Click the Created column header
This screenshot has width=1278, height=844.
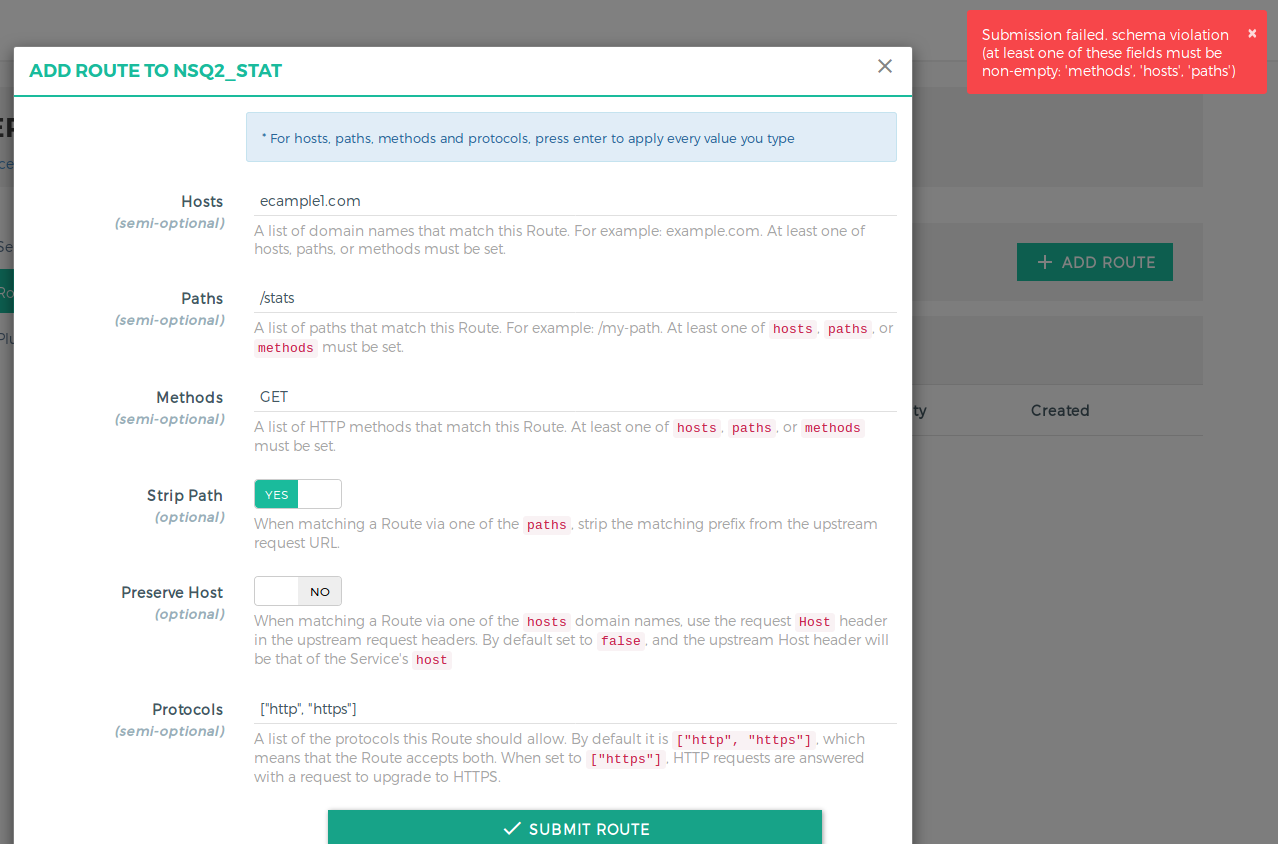click(1060, 410)
